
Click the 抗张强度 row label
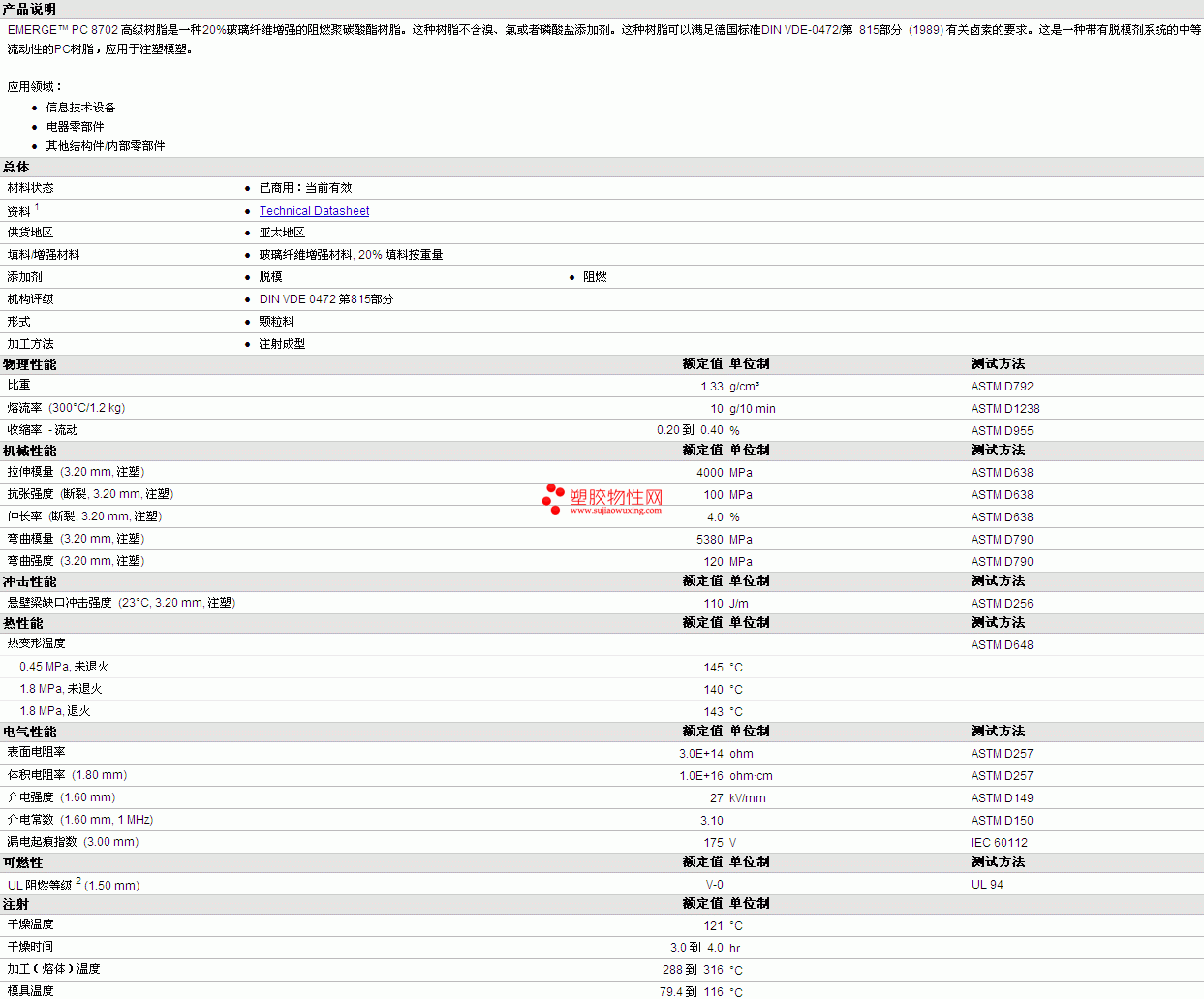pos(90,494)
